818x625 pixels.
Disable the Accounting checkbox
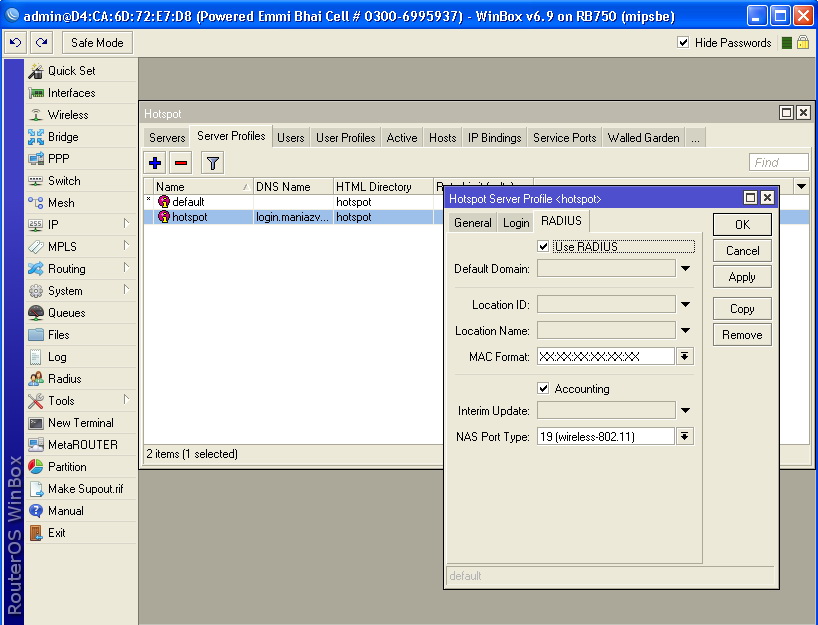[x=542, y=388]
